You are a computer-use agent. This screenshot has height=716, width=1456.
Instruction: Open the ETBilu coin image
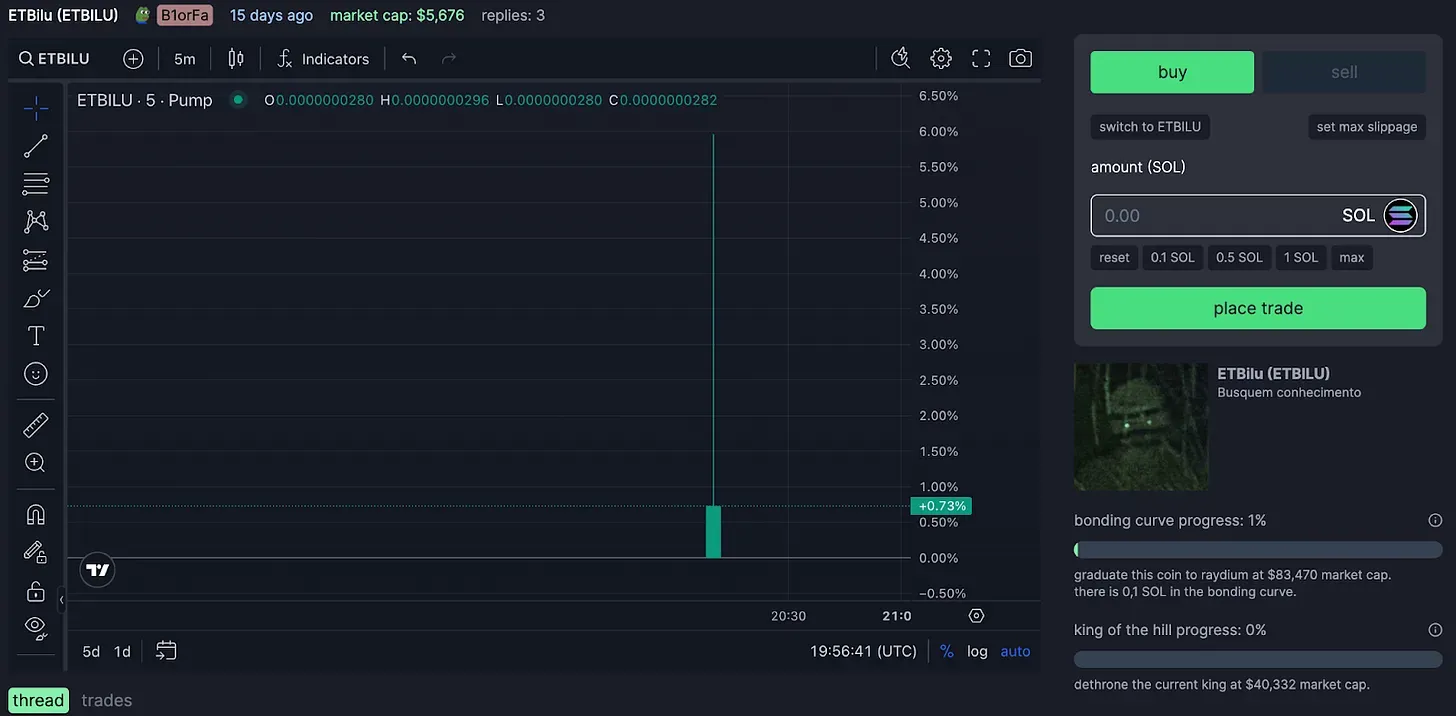1141,426
